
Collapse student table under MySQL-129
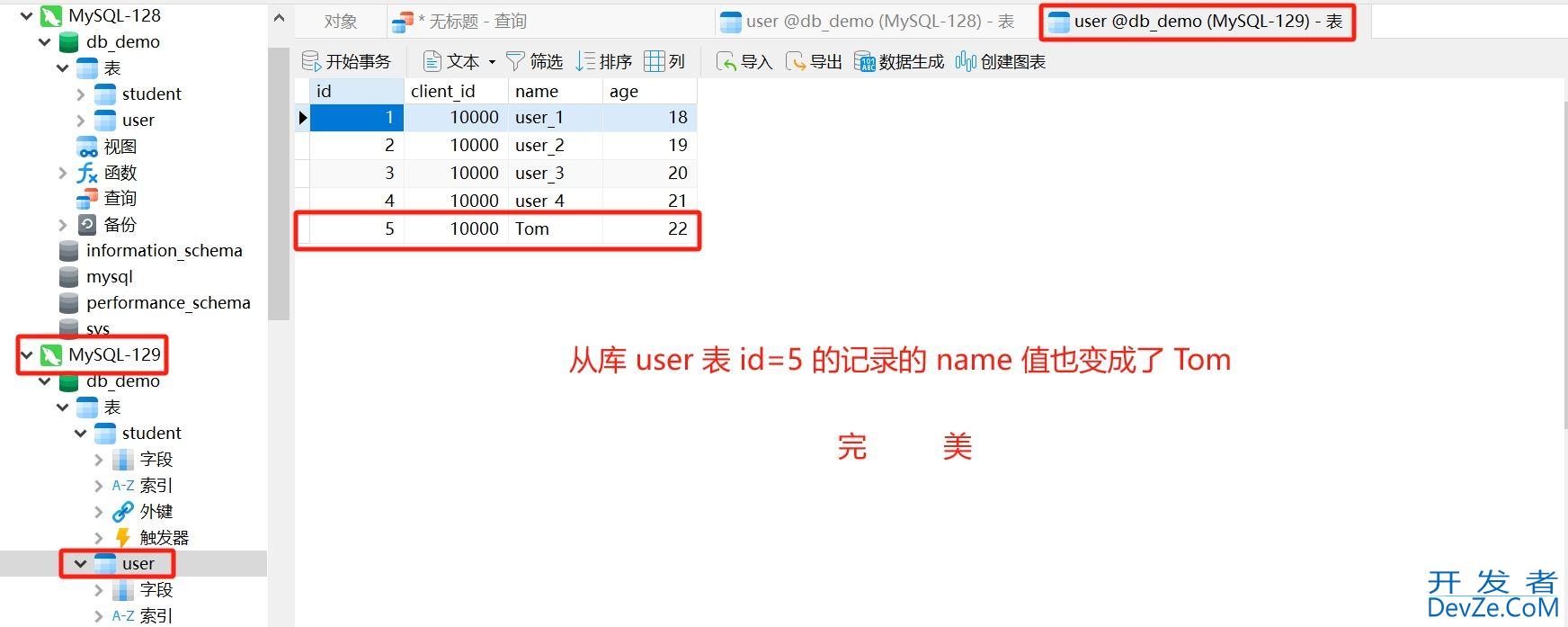tap(80, 433)
